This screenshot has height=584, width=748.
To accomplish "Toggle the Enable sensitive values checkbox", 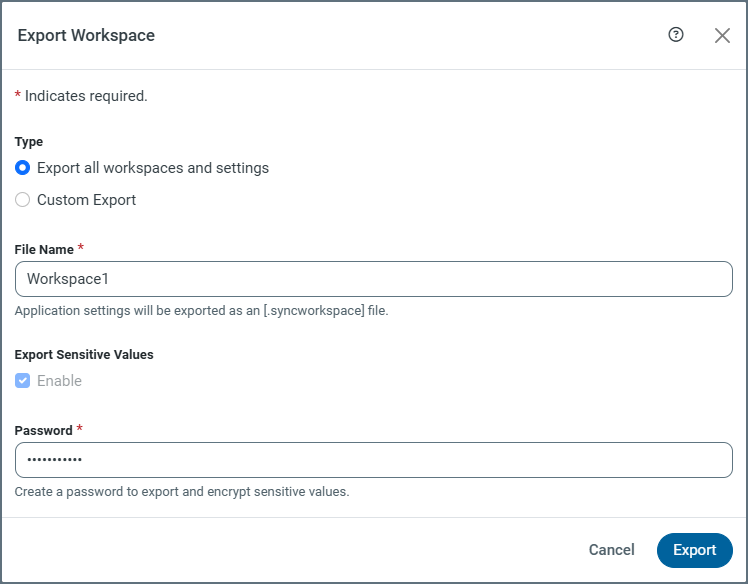I will coord(23,381).
